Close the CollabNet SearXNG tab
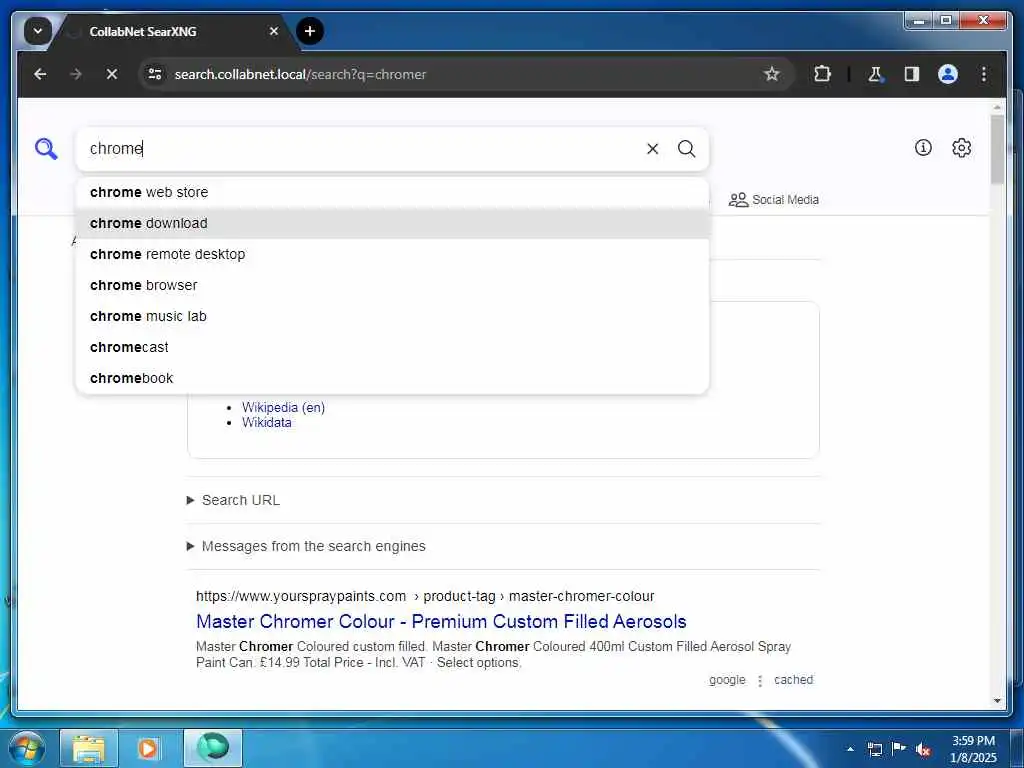 [x=274, y=31]
